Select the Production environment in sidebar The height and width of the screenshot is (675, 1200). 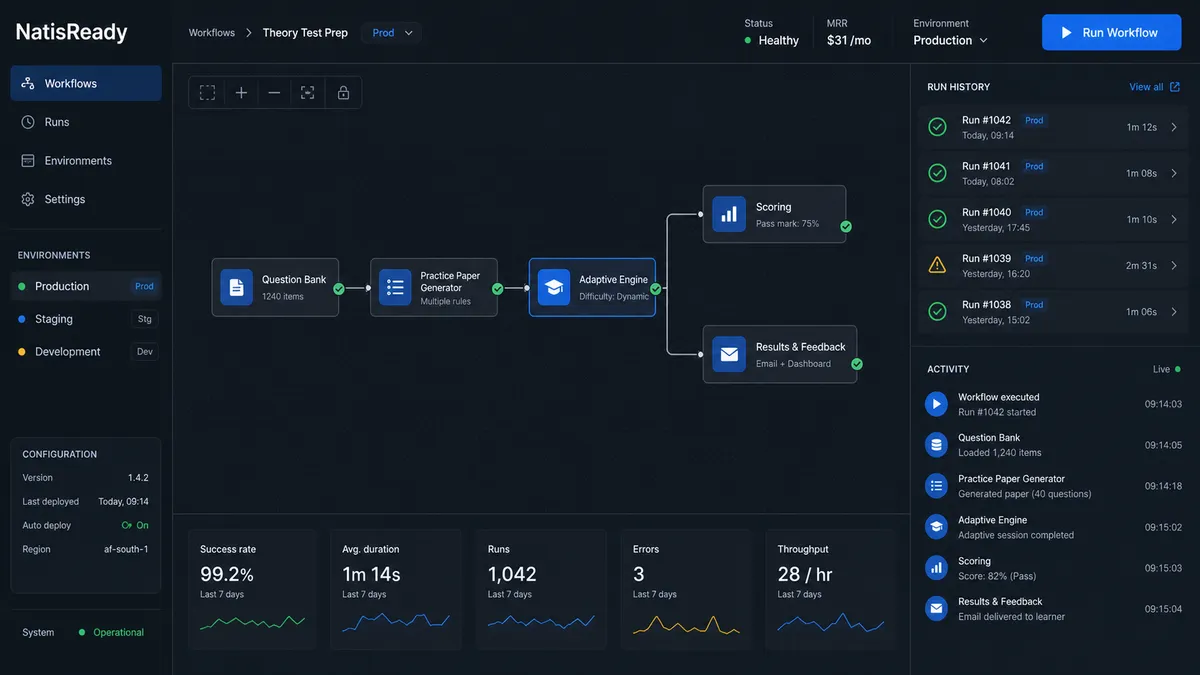(86, 286)
